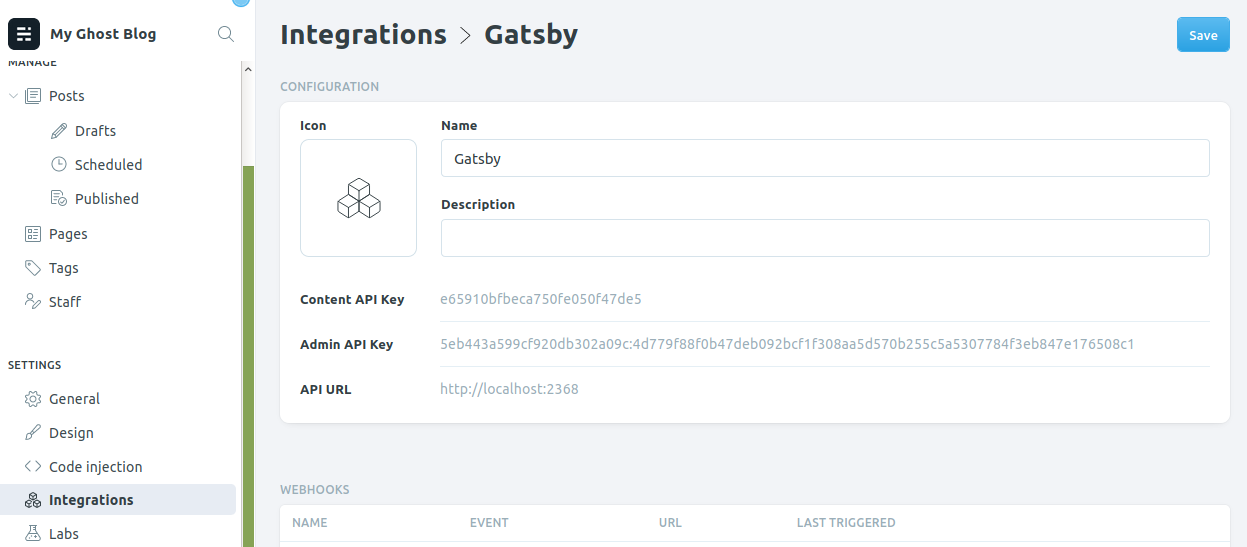
Task: Open the Pages section
Action: pyautogui.click(x=68, y=234)
